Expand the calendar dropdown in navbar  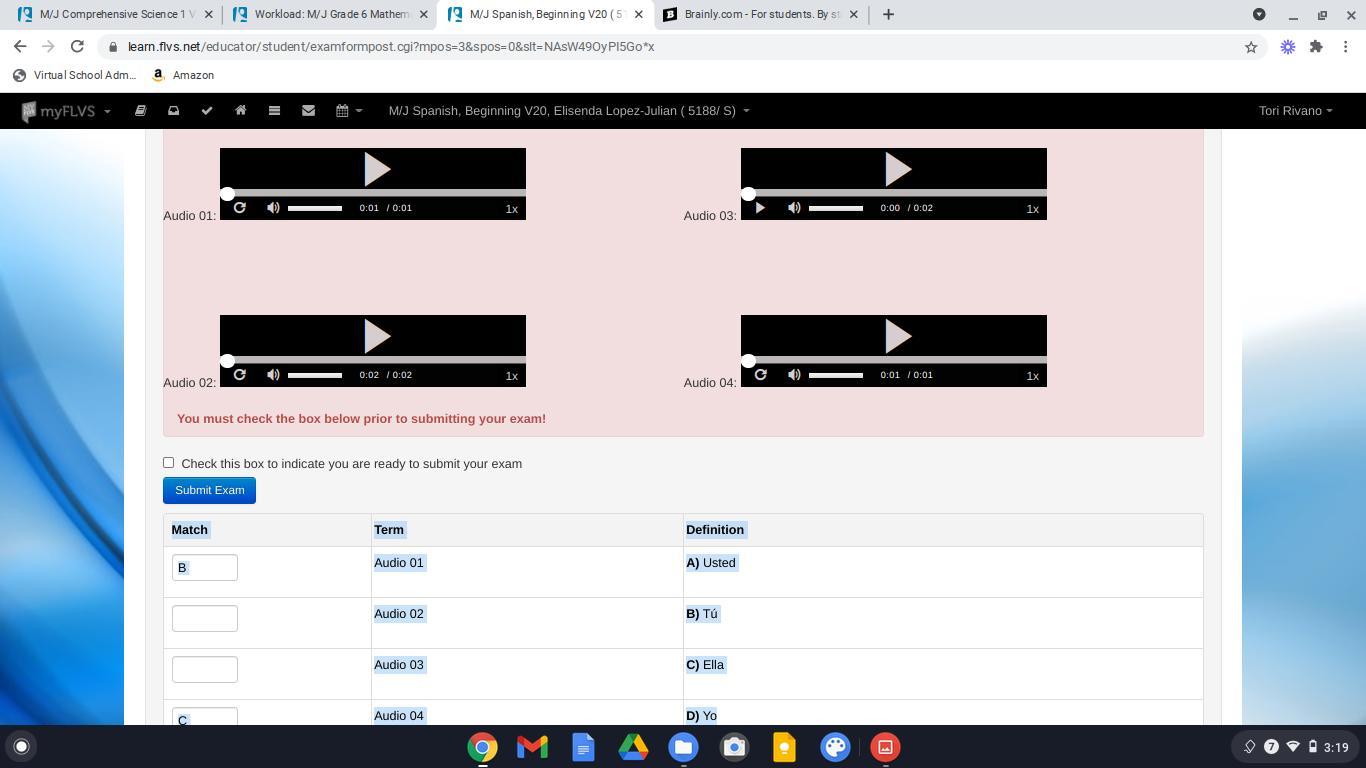[x=348, y=111]
